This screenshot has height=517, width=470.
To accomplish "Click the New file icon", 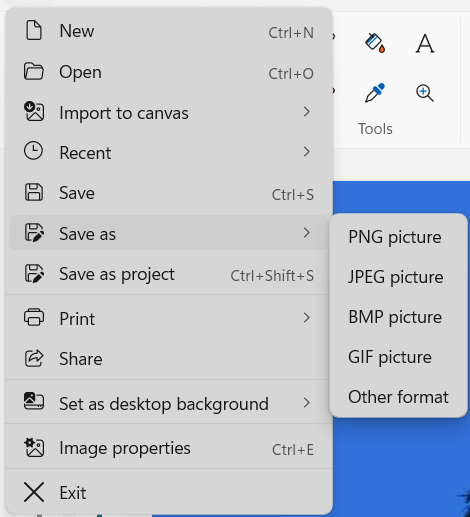I will (34, 30).
